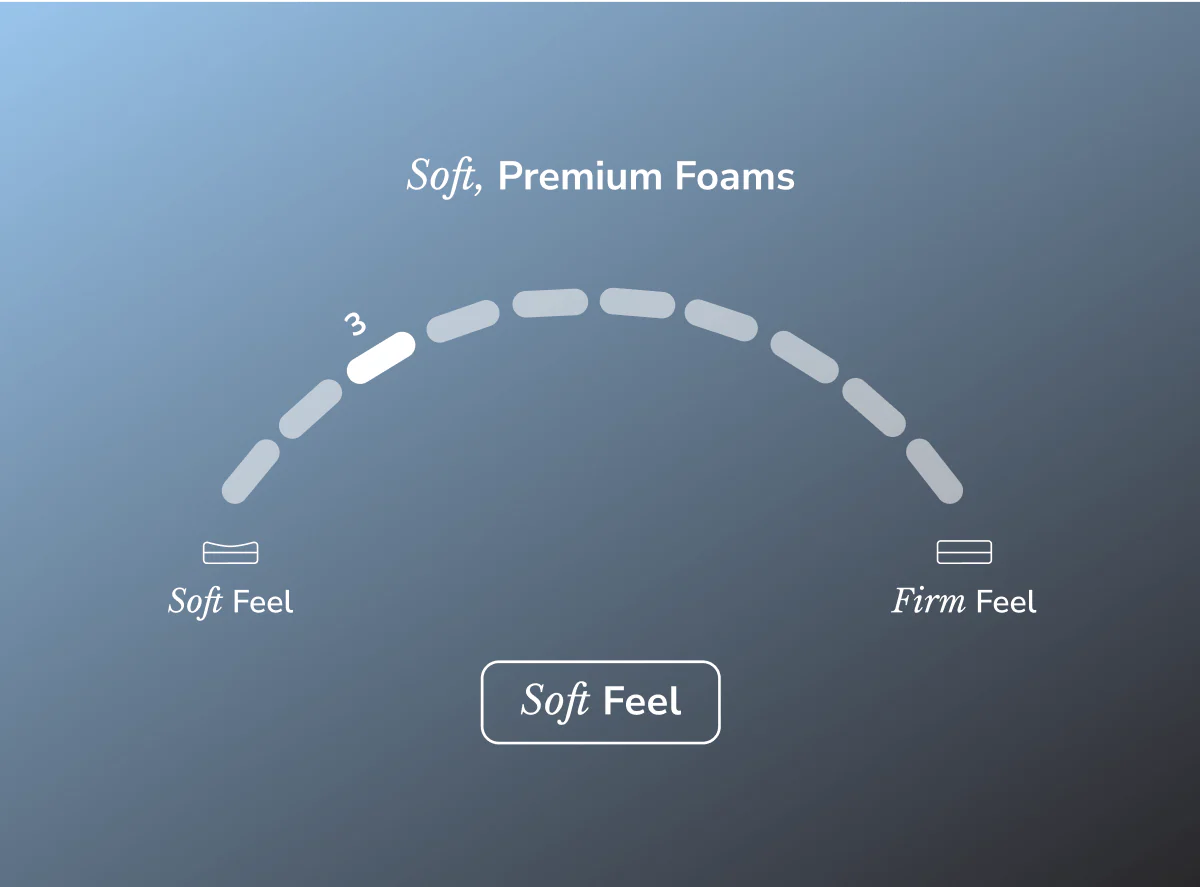This screenshot has width=1200, height=887.
Task: Click the number 3 above the gauge
Action: click(355, 324)
